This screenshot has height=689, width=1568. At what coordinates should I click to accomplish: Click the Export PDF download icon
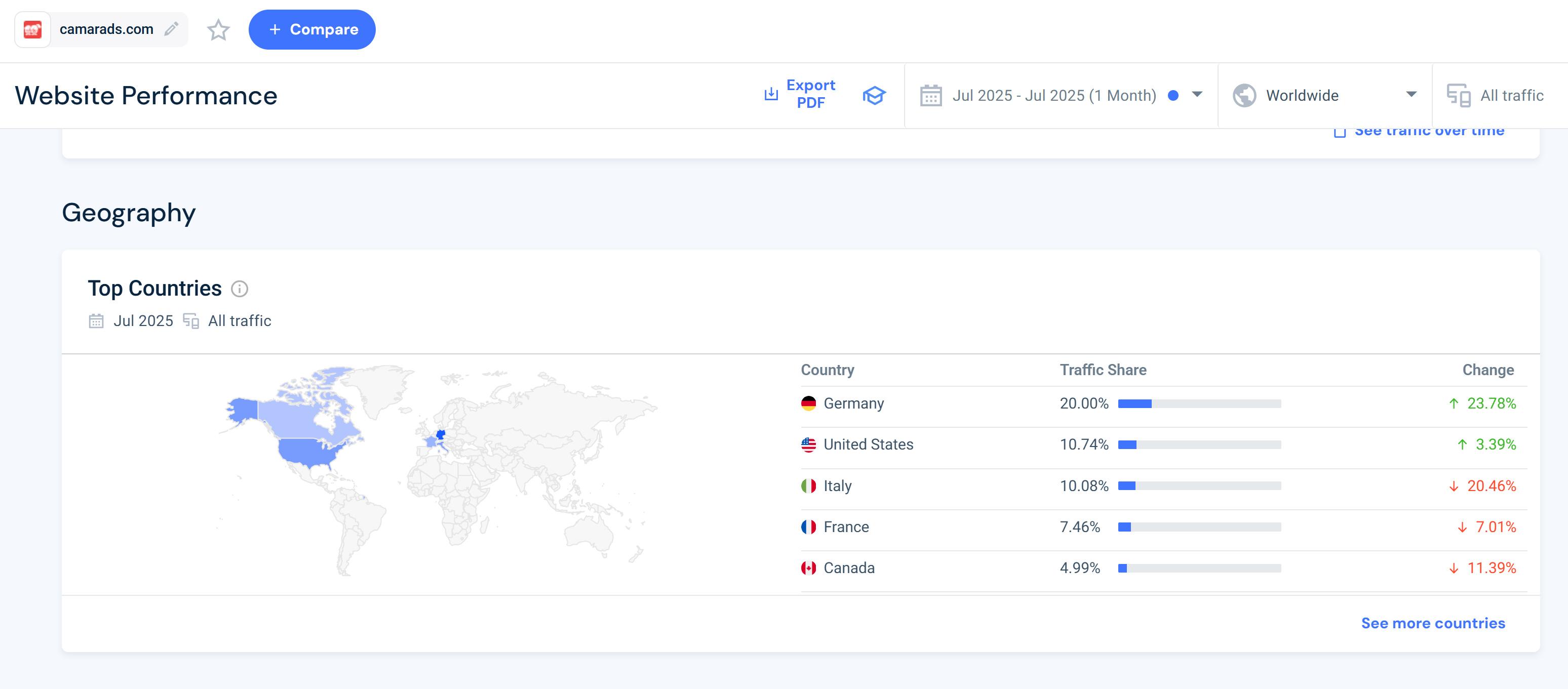pos(771,94)
